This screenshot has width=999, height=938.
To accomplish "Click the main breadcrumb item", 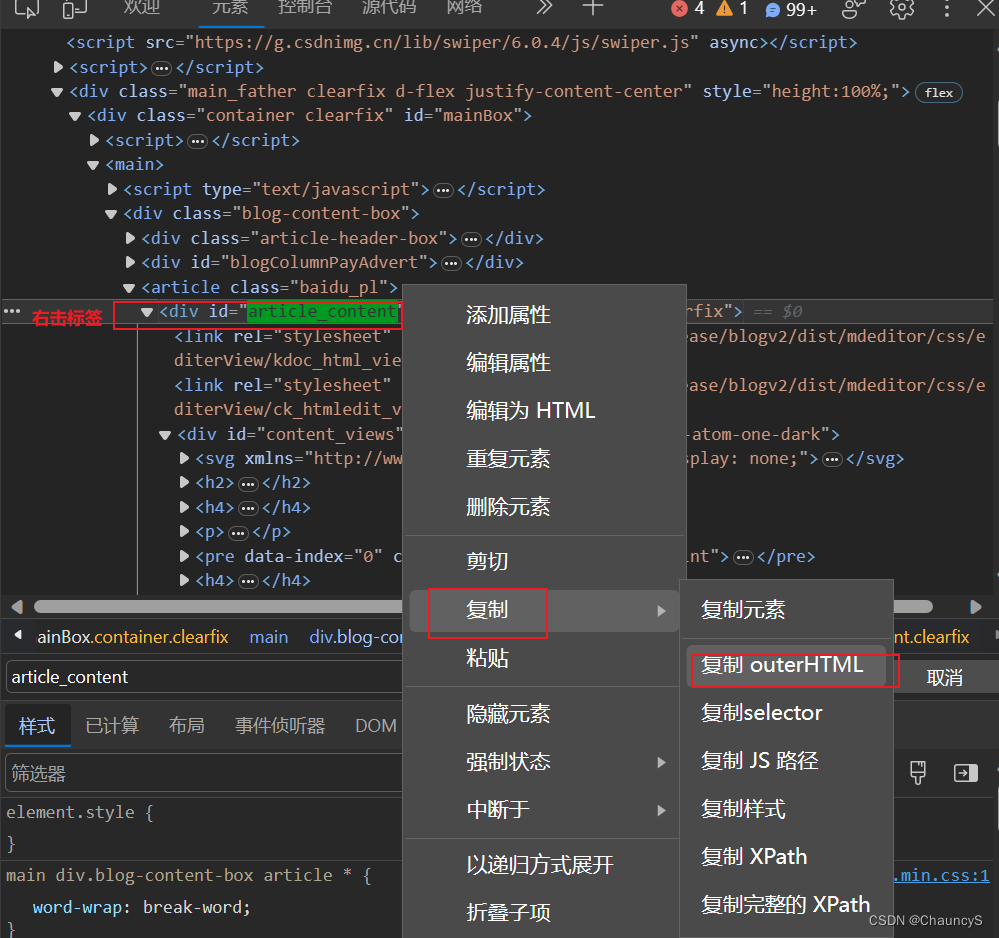I will point(269,637).
